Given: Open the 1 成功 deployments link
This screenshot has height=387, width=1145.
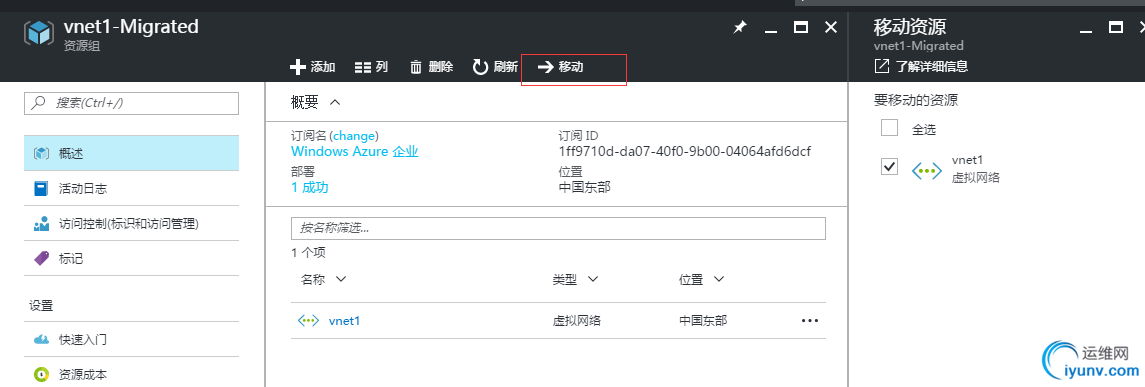Looking at the screenshot, I should pyautogui.click(x=310, y=188).
